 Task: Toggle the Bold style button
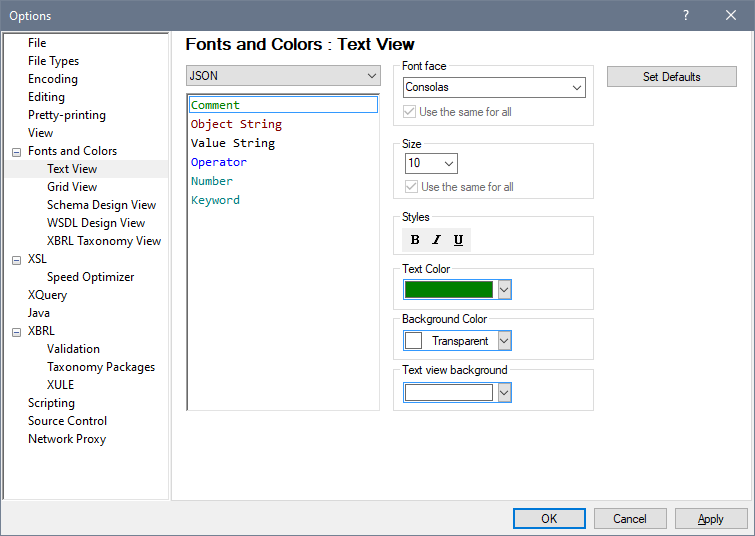tap(415, 240)
